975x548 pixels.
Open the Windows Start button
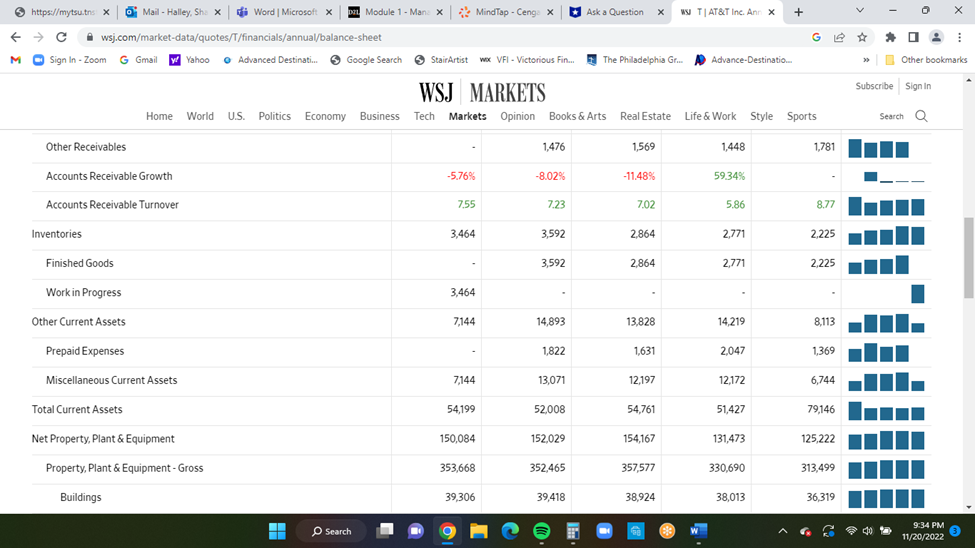(277, 531)
